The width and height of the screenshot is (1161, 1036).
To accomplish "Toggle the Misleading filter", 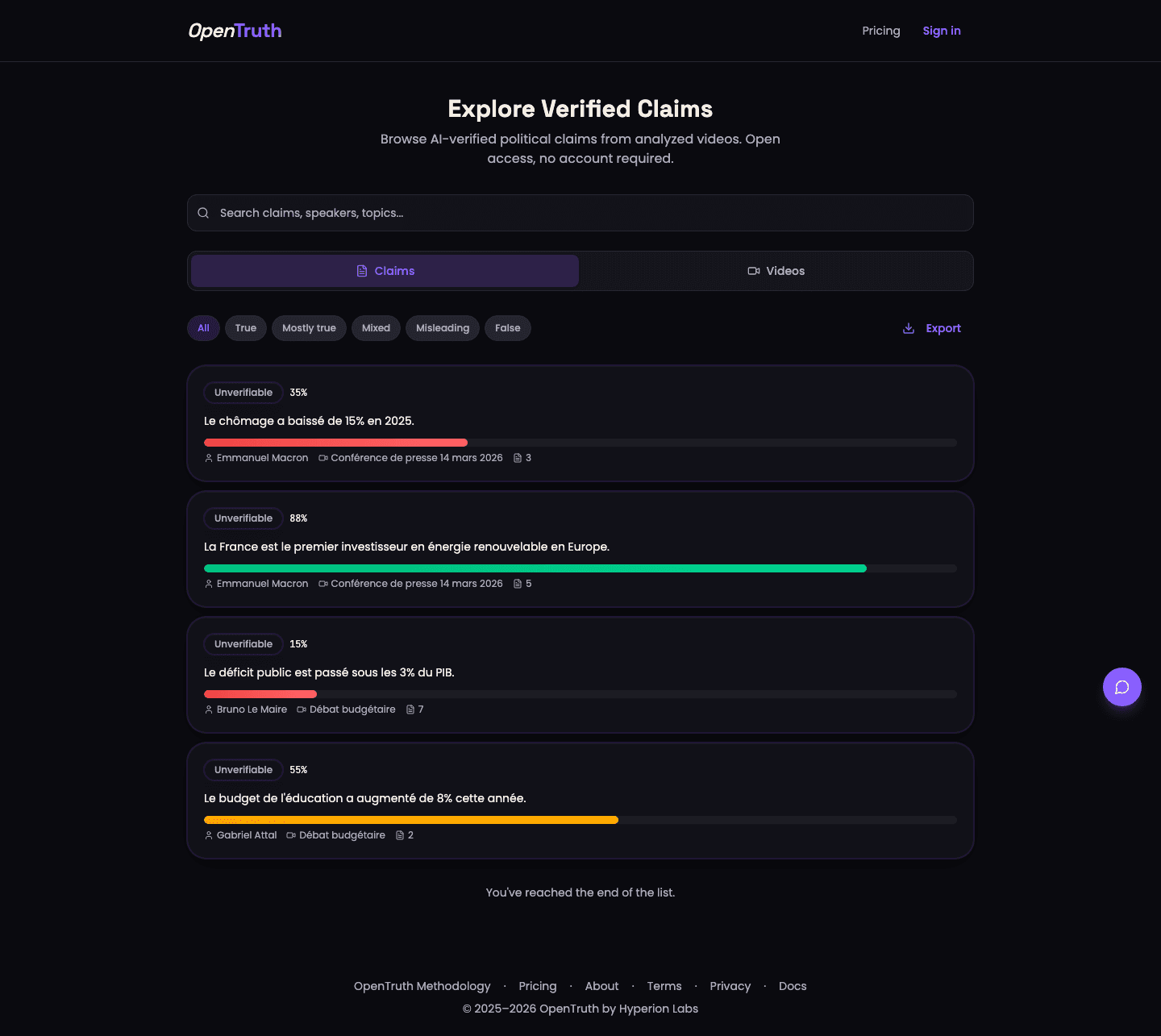I will (x=442, y=328).
